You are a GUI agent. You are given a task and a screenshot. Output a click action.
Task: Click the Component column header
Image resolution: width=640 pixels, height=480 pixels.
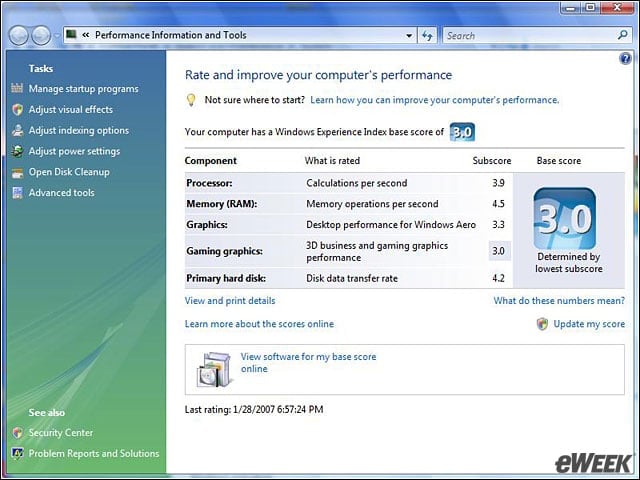[x=211, y=161]
